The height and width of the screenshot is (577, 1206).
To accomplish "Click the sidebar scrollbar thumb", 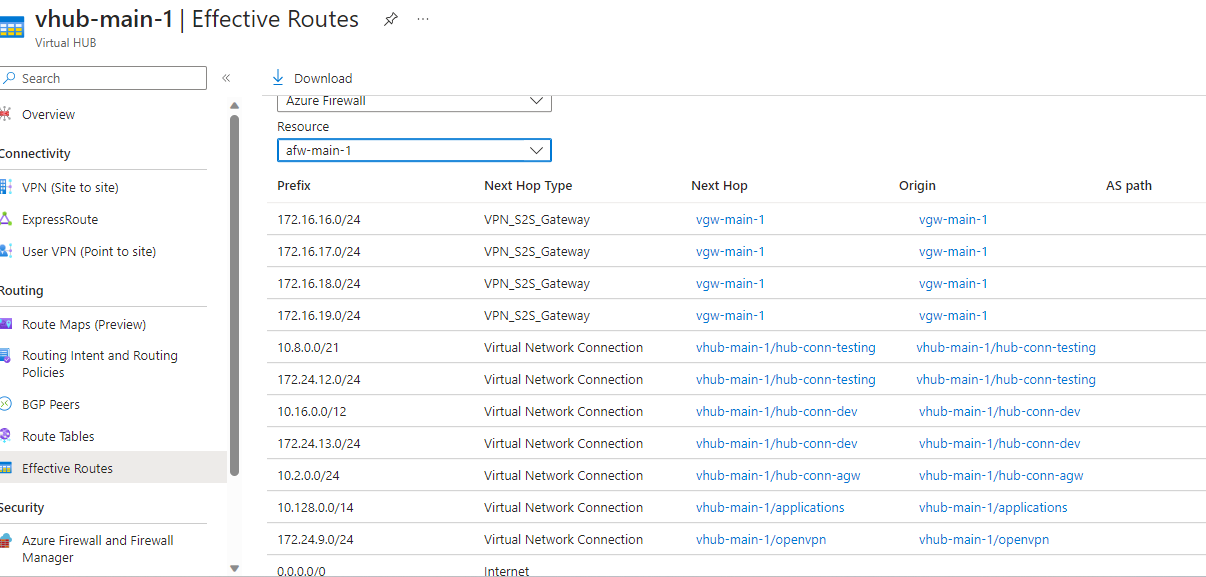I will tap(234, 295).
